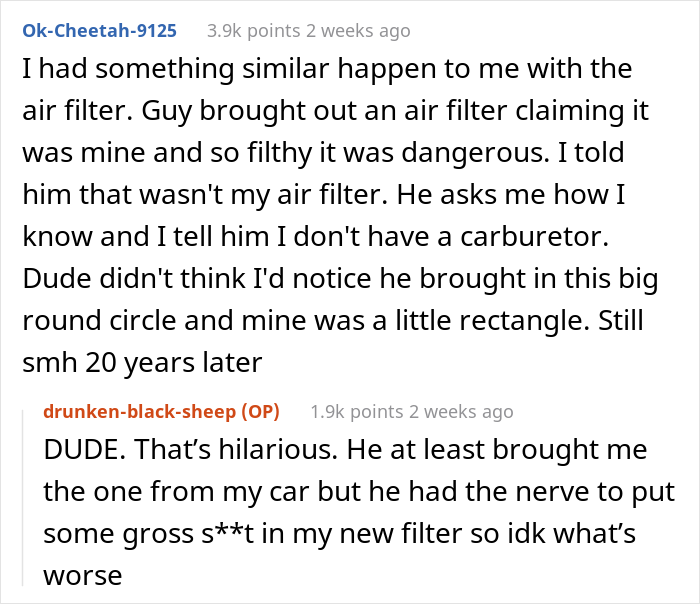Viewport: 700px width, 604px height.
Task: Open Ok-Cheetah-9125's user profile
Action: [x=100, y=31]
